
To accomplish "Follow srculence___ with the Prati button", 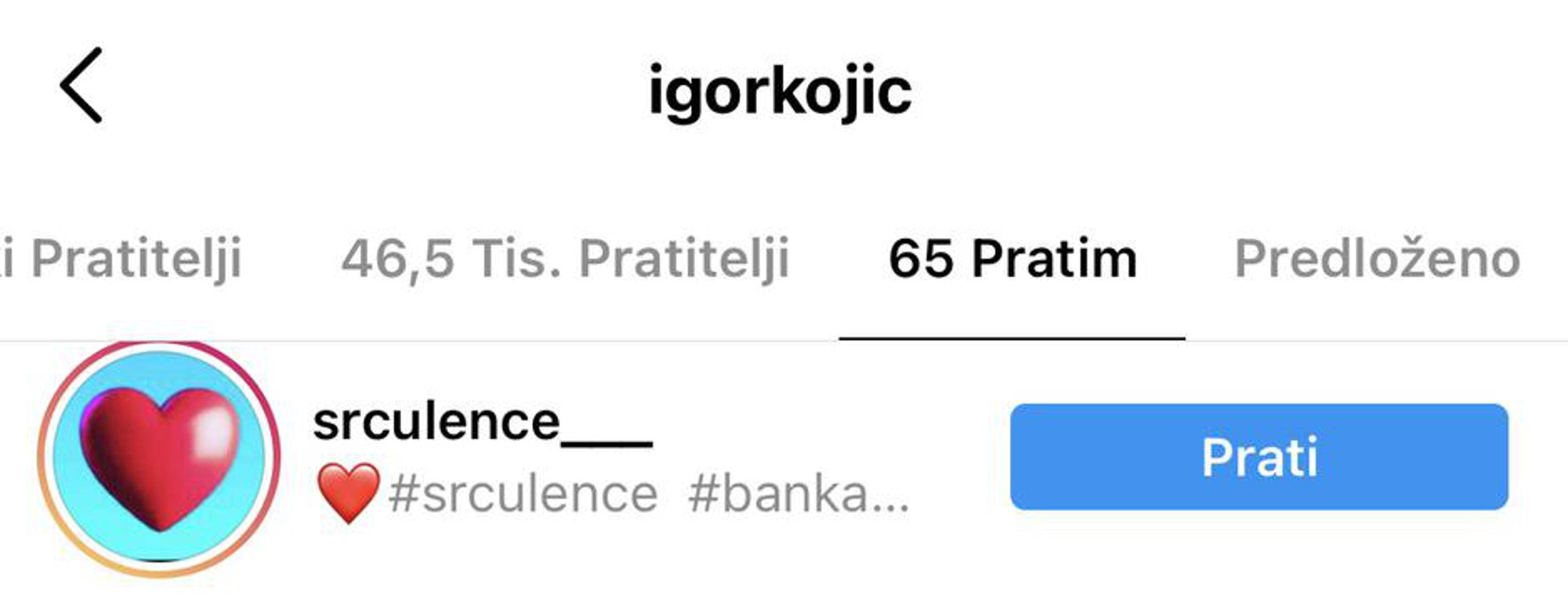I will (x=1259, y=456).
